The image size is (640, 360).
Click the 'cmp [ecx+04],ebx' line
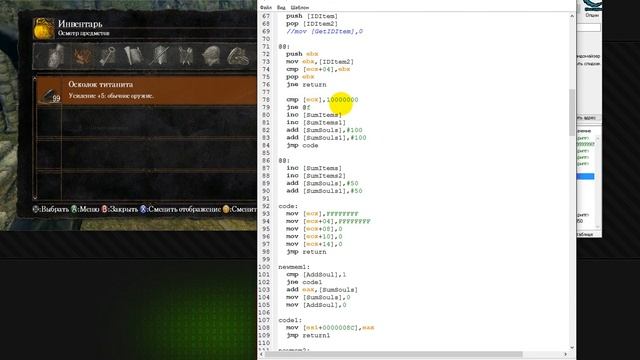click(x=318, y=69)
